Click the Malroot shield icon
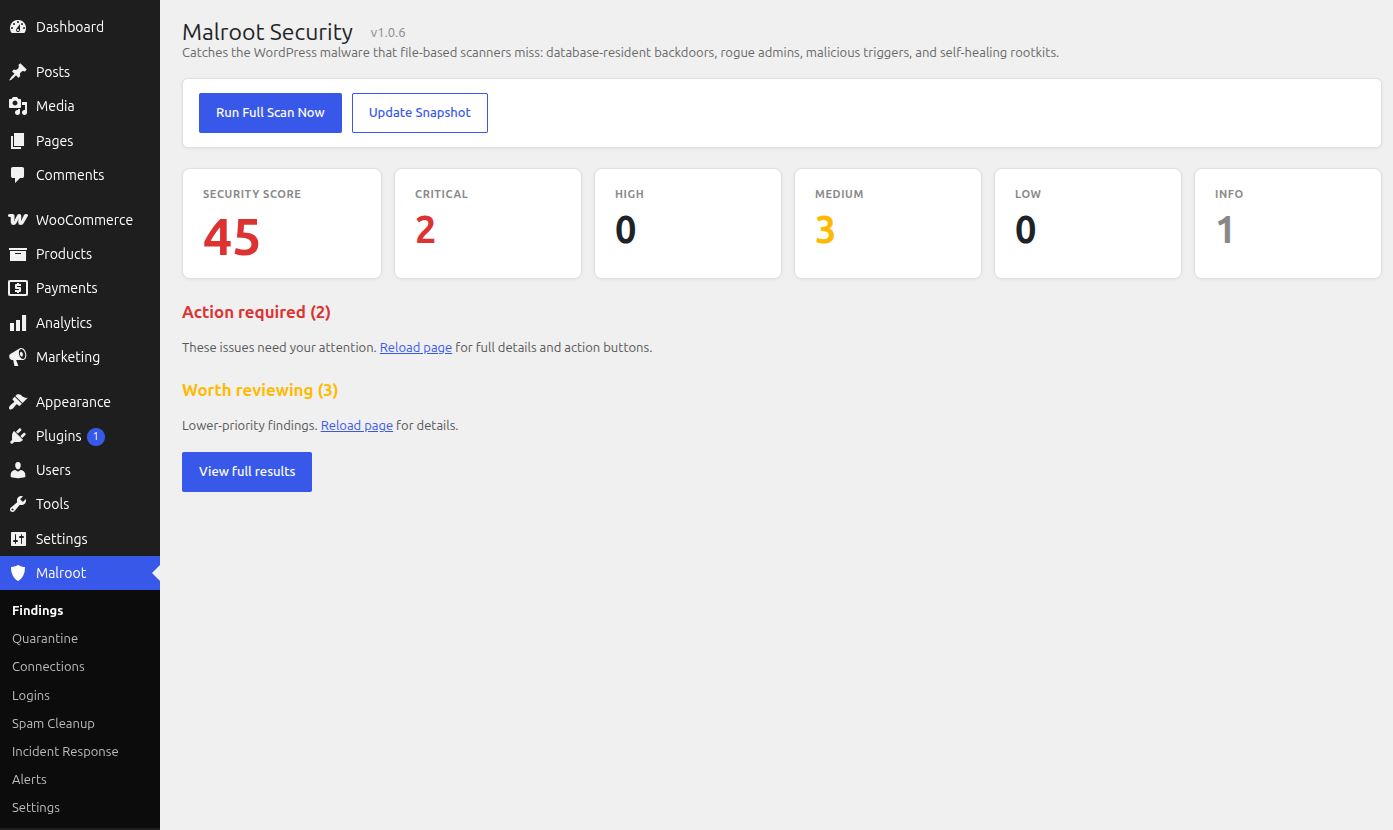 click(x=18, y=573)
